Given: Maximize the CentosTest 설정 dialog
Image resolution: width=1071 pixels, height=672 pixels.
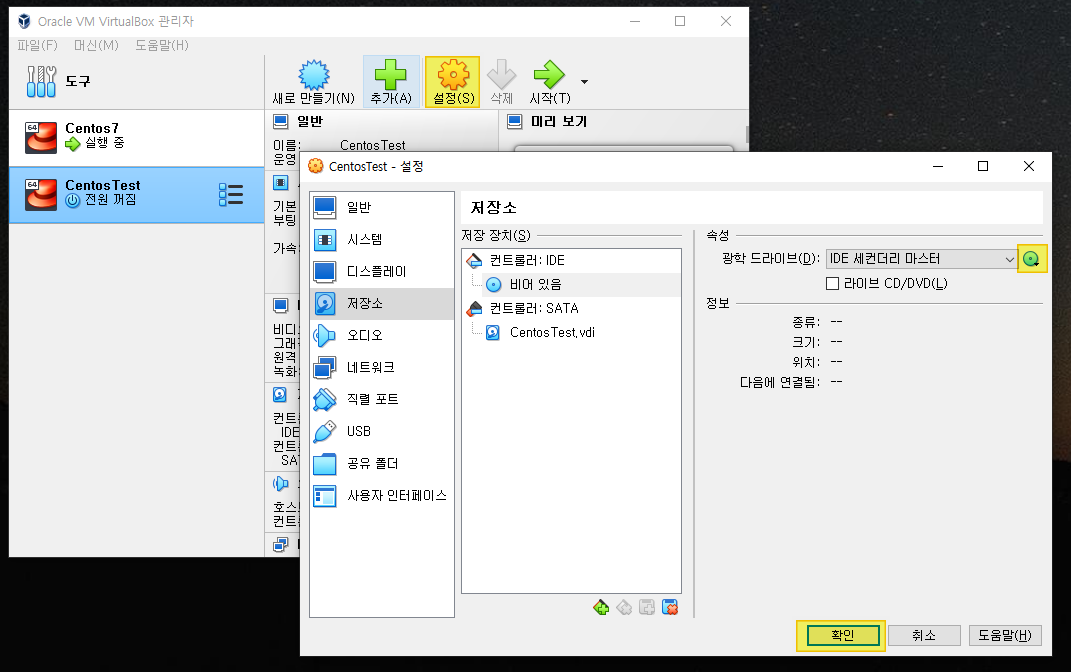Looking at the screenshot, I should coord(983,166).
